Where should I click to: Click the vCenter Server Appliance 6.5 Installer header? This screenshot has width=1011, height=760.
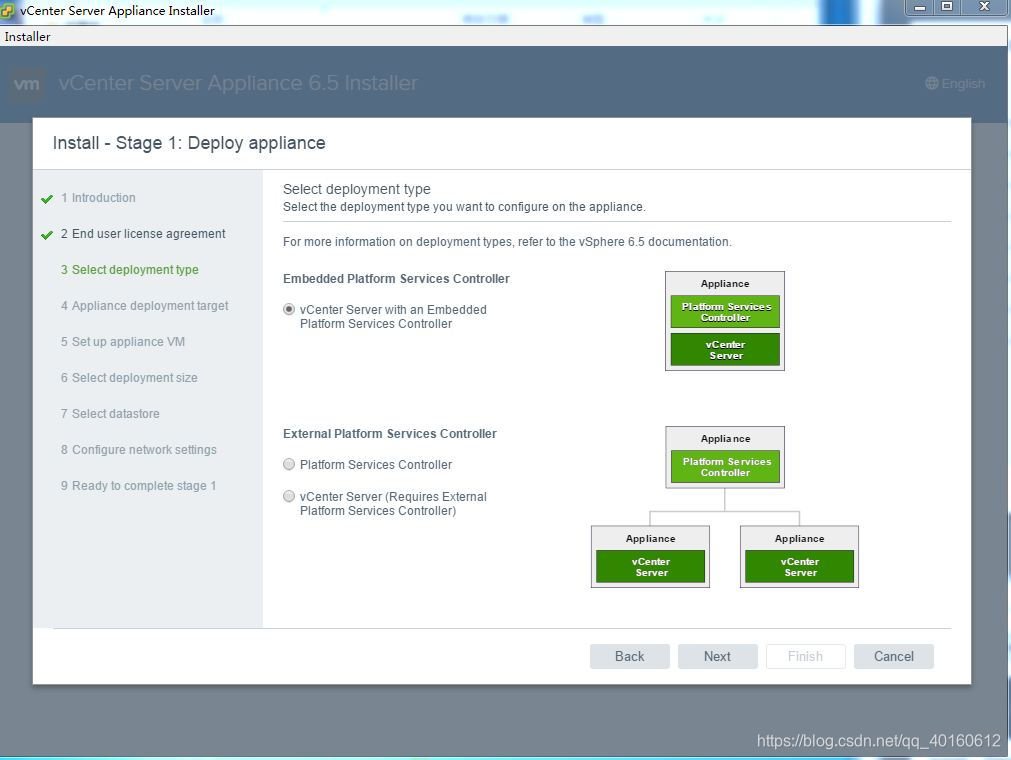click(238, 83)
